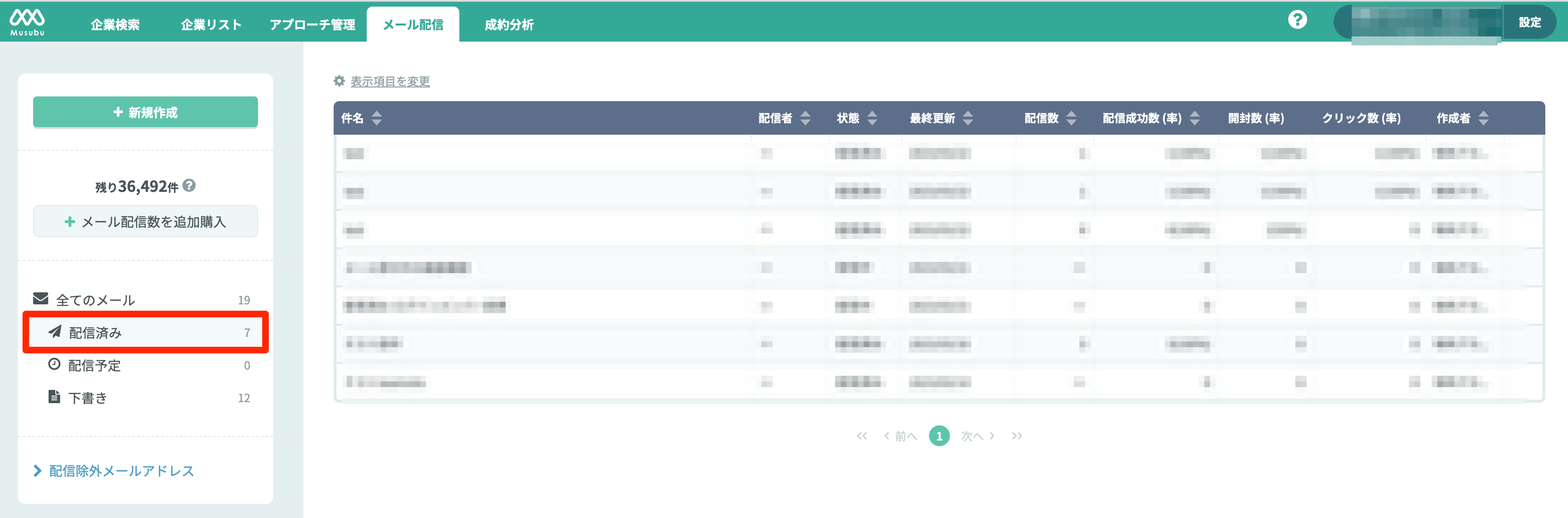The width and height of the screenshot is (1568, 518).
Task: Expand chevron beside 配信除外メールアドレス
Action: pos(38,471)
